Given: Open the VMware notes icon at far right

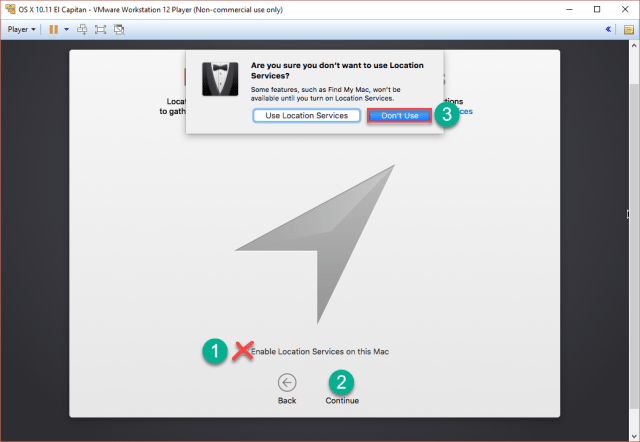Looking at the screenshot, I should (x=629, y=29).
